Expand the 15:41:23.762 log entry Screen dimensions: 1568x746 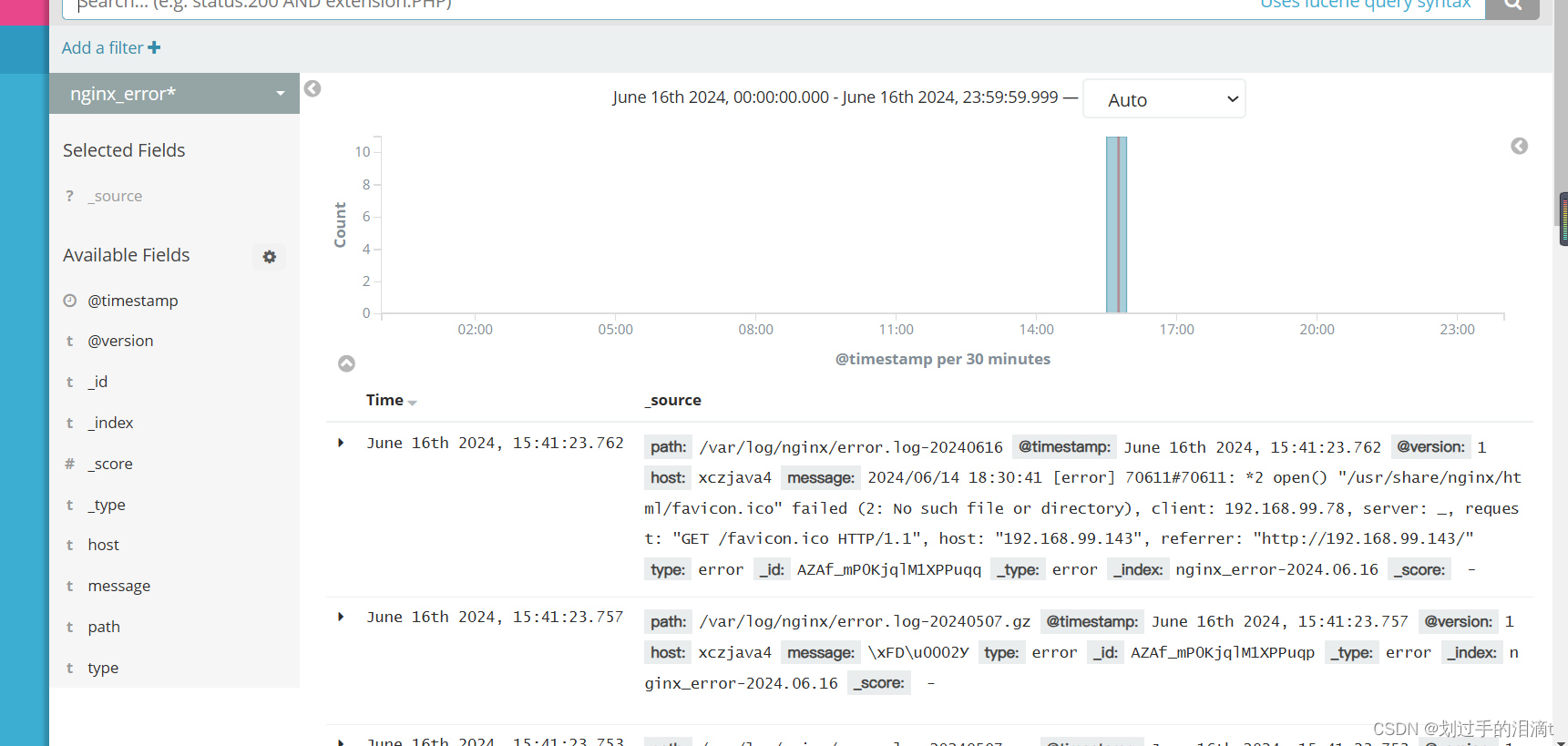click(341, 443)
